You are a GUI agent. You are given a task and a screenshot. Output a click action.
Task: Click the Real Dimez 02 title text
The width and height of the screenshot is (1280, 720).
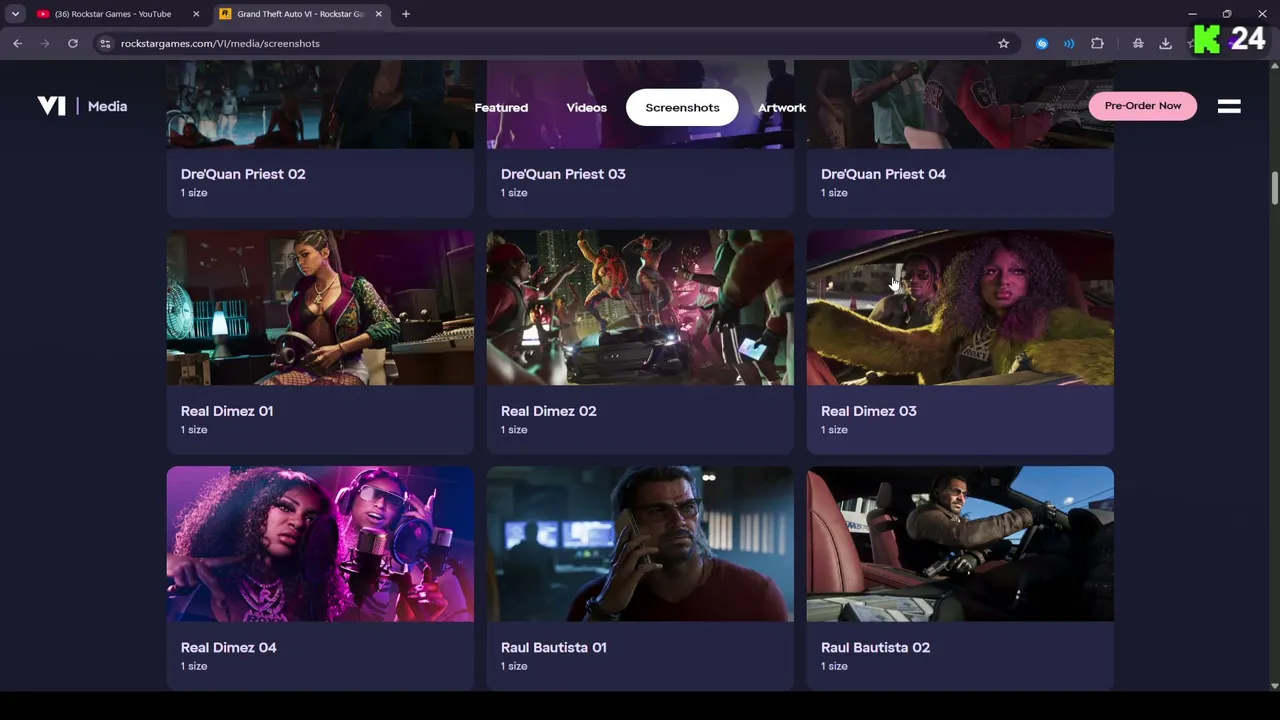point(548,411)
